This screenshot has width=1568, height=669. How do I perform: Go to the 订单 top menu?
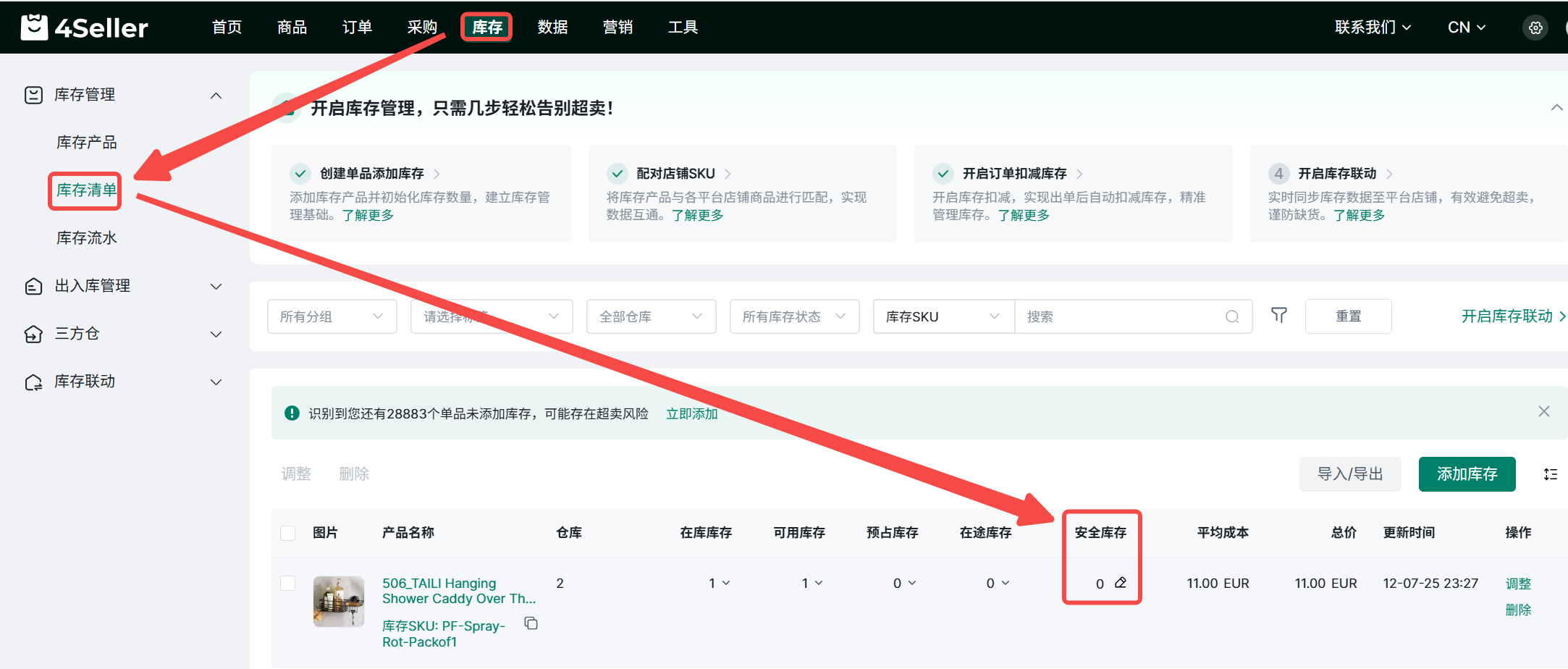pos(357,28)
